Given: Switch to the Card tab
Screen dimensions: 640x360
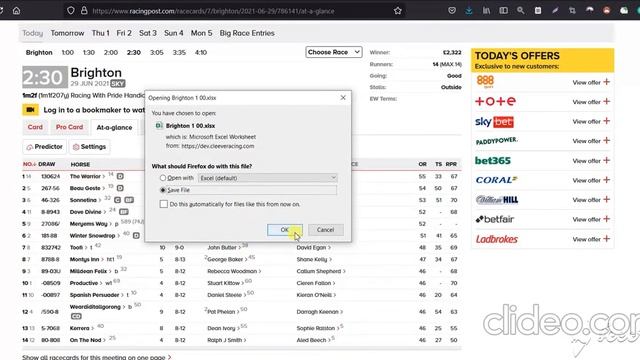Looking at the screenshot, I should tap(35, 127).
